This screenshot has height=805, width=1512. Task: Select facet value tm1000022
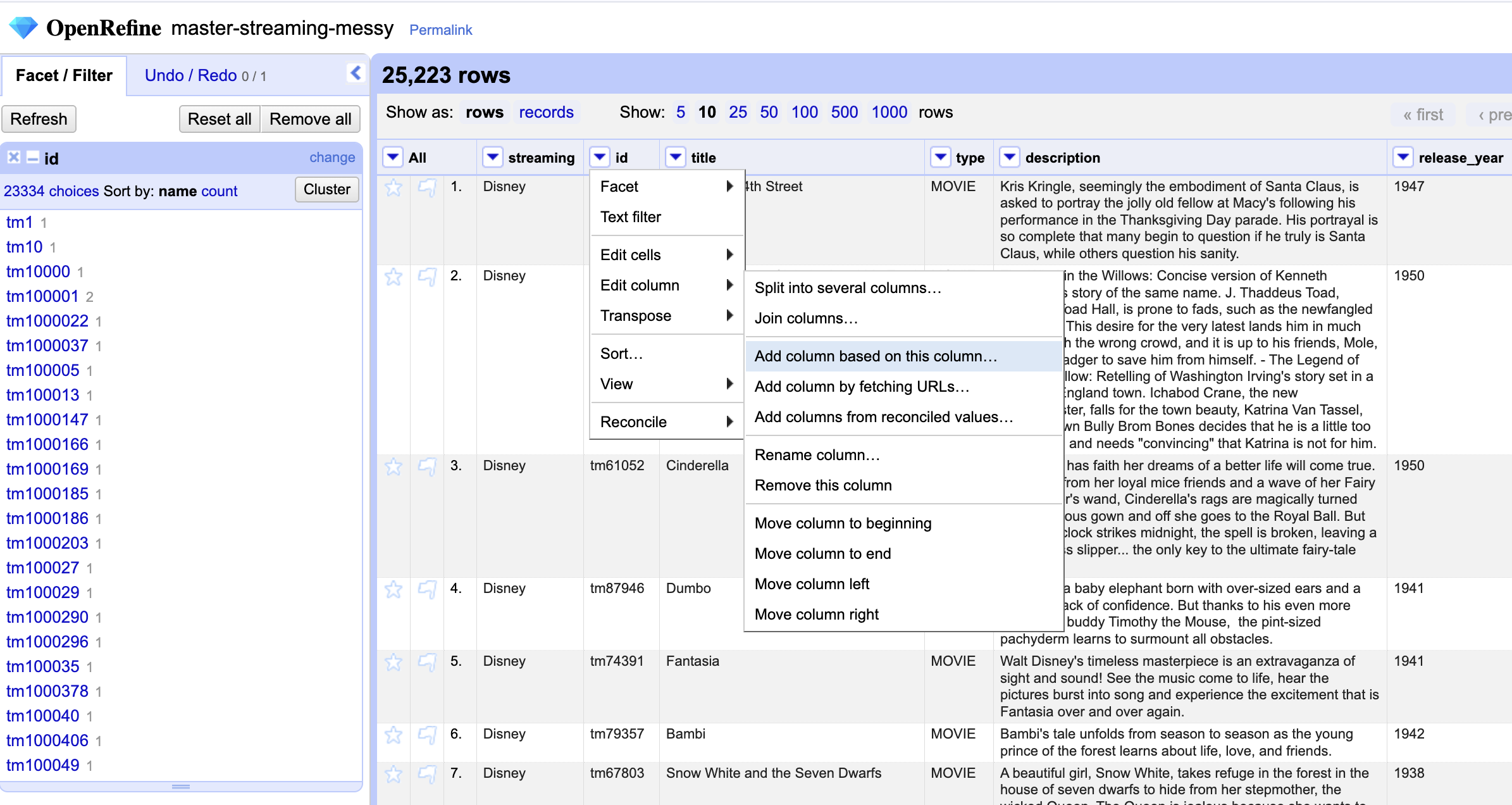(x=47, y=321)
